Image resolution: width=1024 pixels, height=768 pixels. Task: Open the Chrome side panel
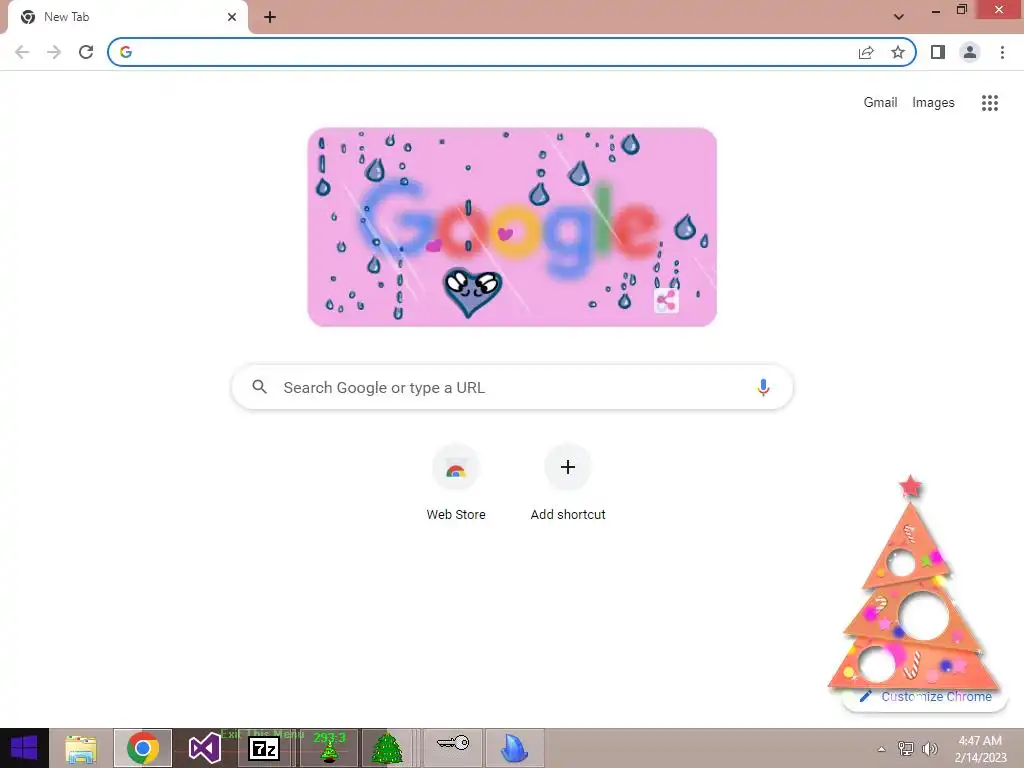pyautogui.click(x=938, y=52)
